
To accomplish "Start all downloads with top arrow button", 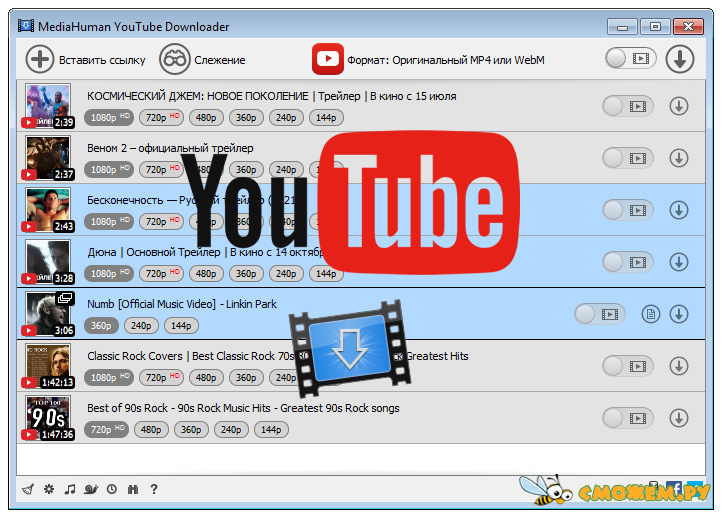I will click(680, 59).
